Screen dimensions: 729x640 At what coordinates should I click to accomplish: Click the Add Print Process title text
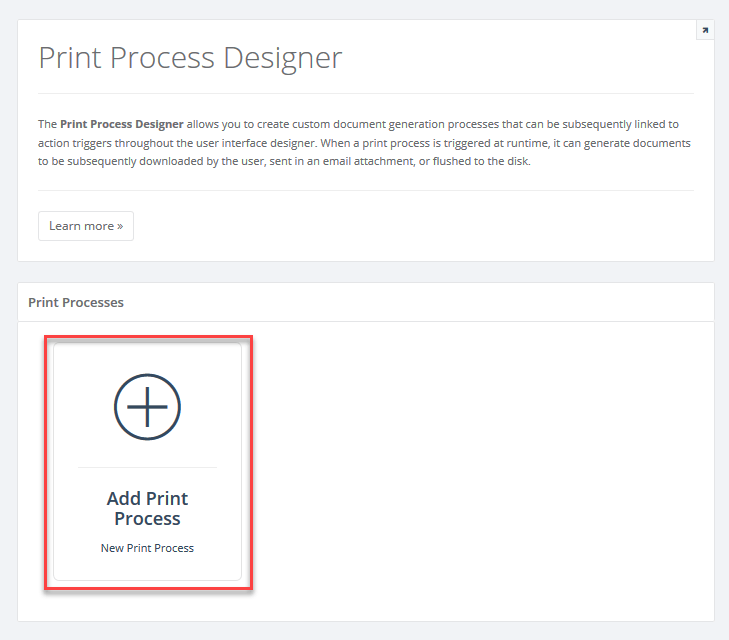coord(147,508)
